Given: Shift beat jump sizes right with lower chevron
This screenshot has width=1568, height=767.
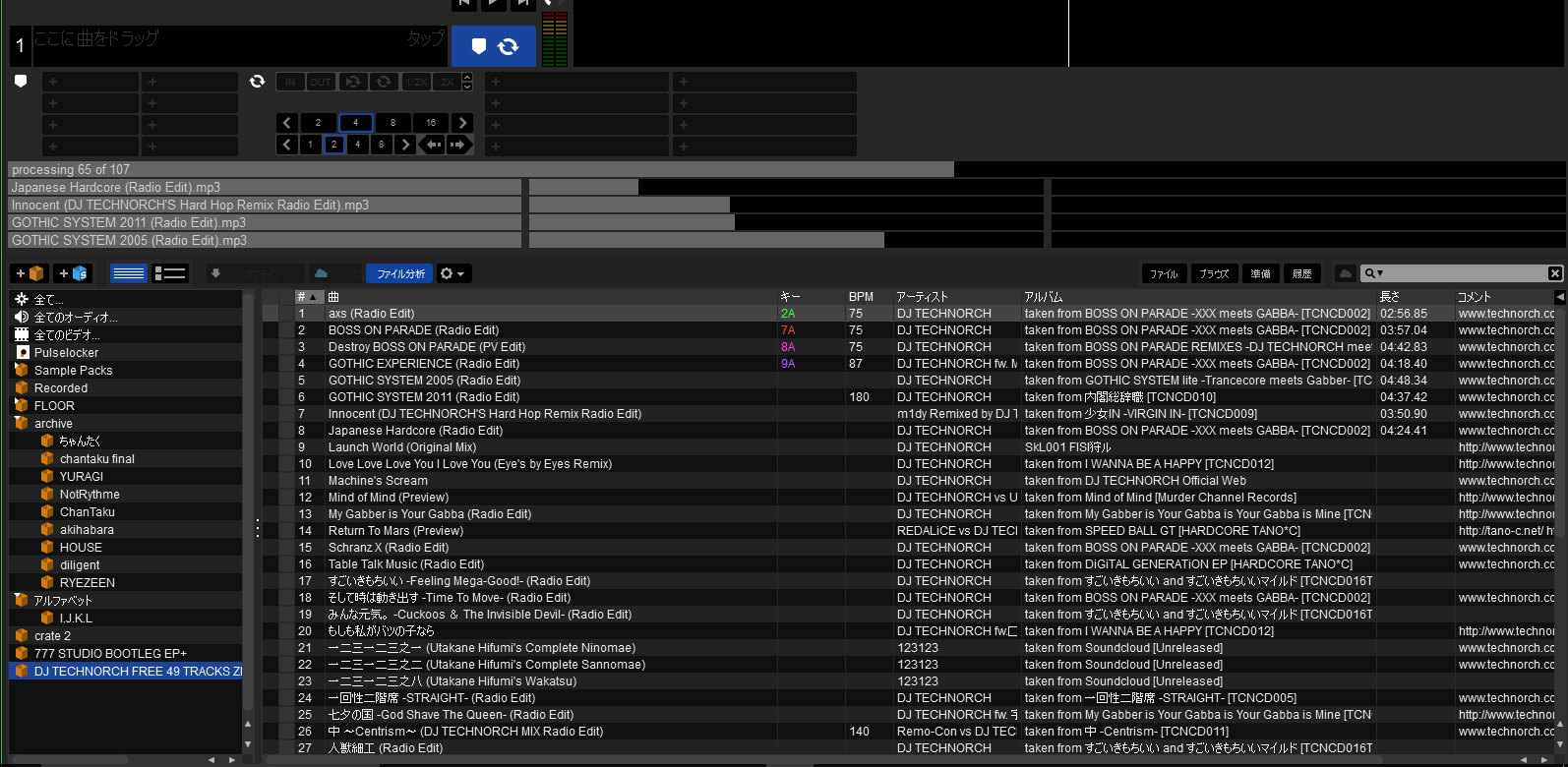Looking at the screenshot, I should click(x=405, y=145).
